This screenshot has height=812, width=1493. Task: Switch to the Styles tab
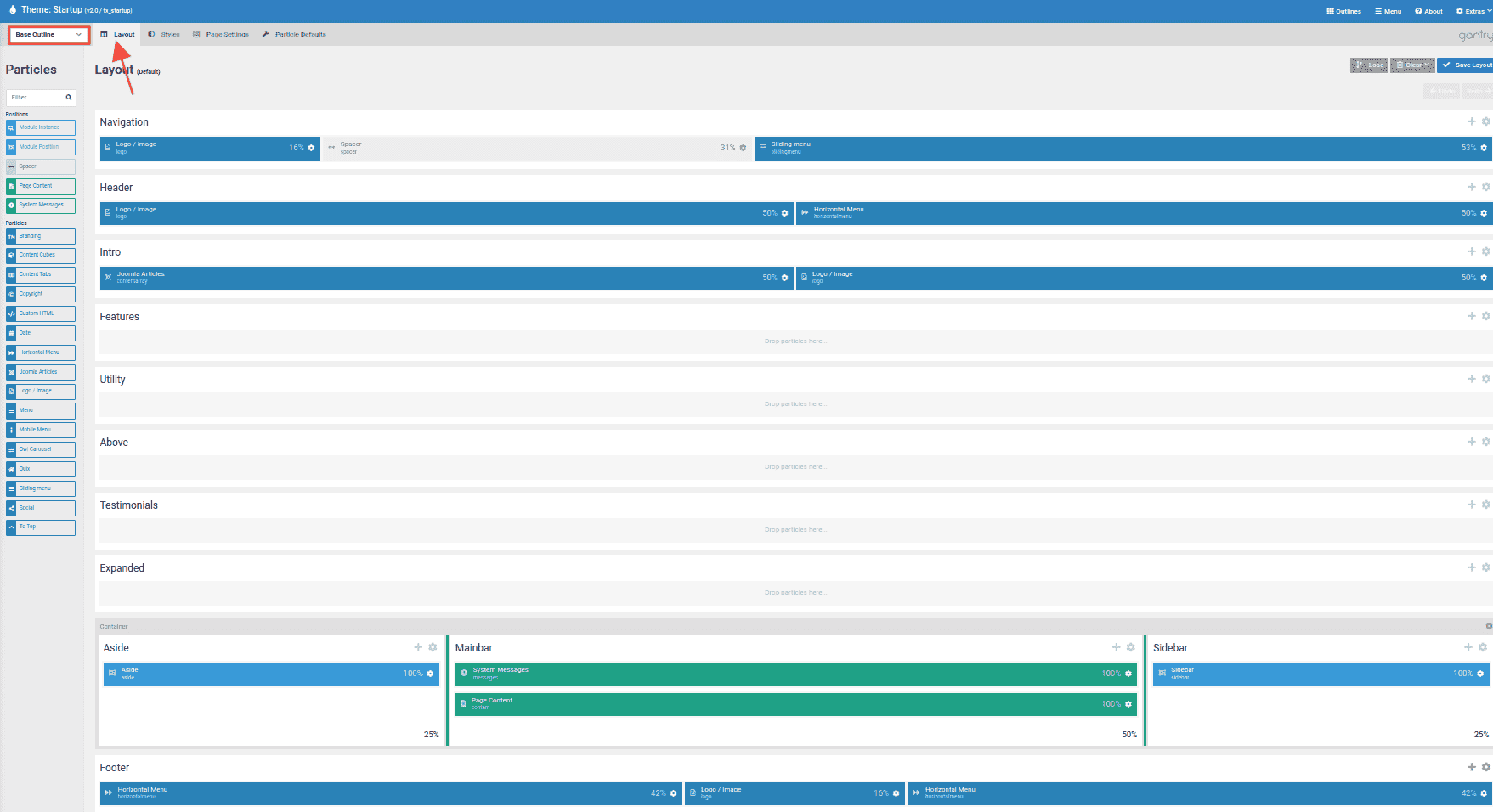[x=164, y=35]
